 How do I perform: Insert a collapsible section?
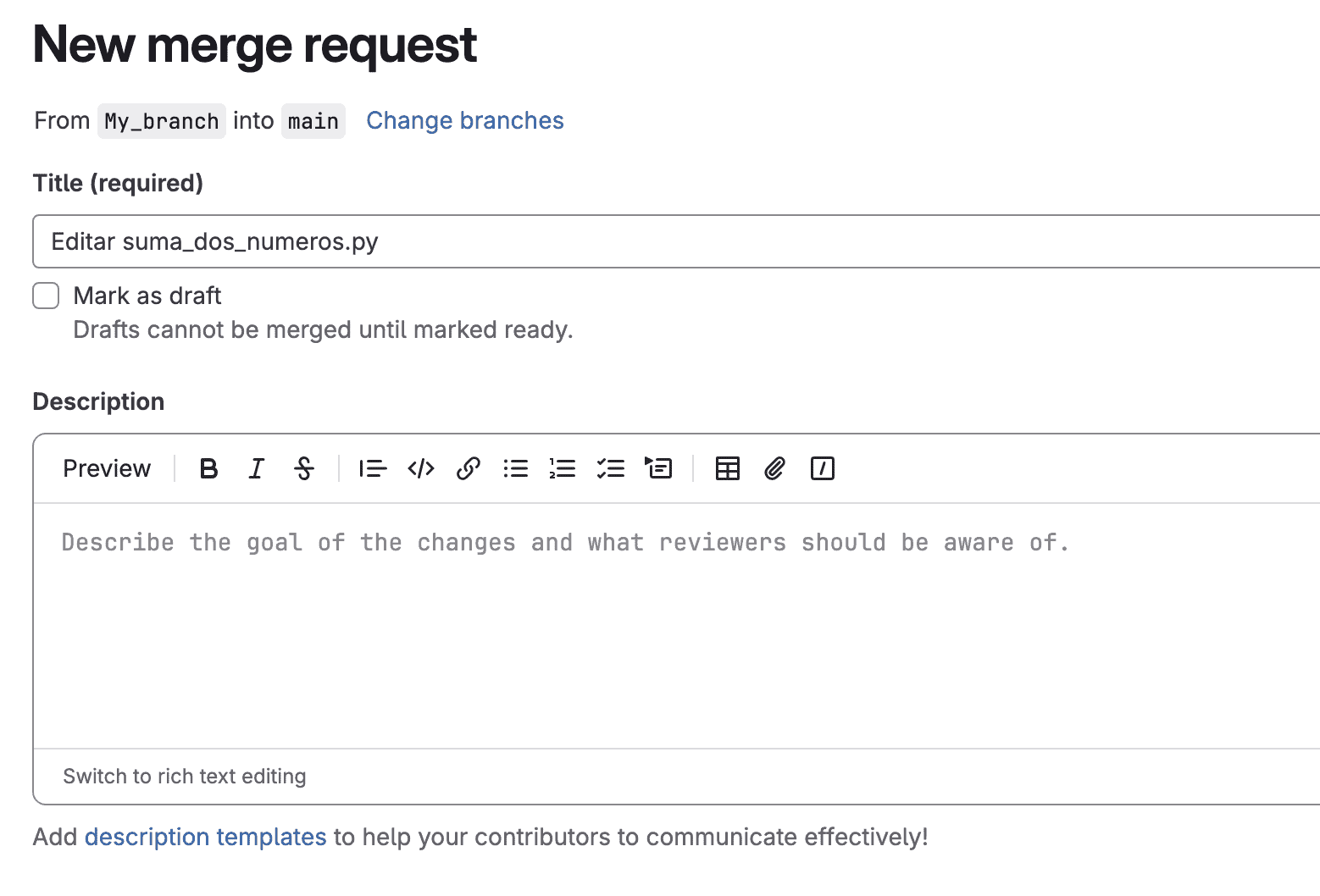(x=659, y=468)
